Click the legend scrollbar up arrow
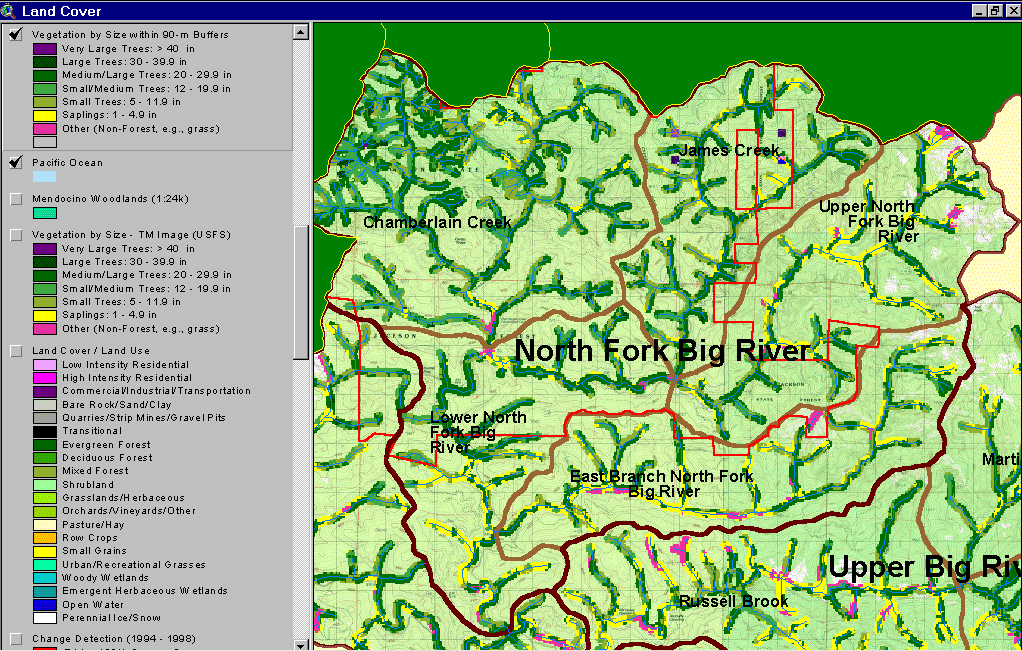 (300, 32)
